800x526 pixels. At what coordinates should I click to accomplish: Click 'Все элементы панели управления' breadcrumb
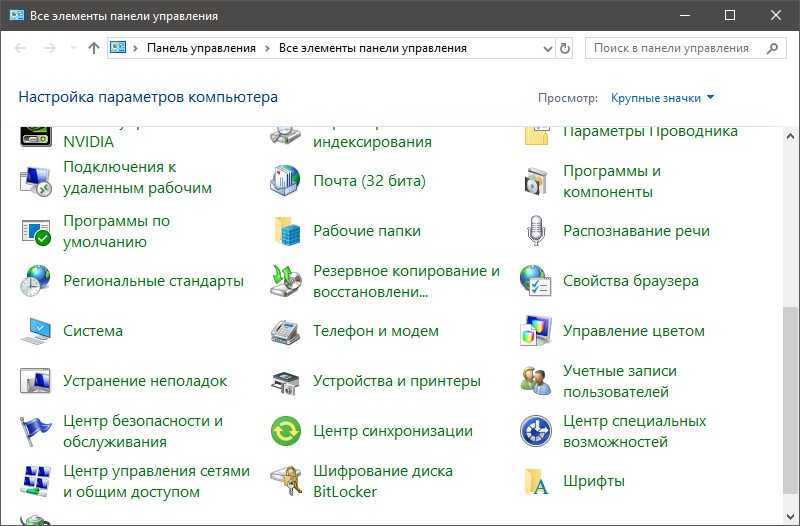click(372, 48)
